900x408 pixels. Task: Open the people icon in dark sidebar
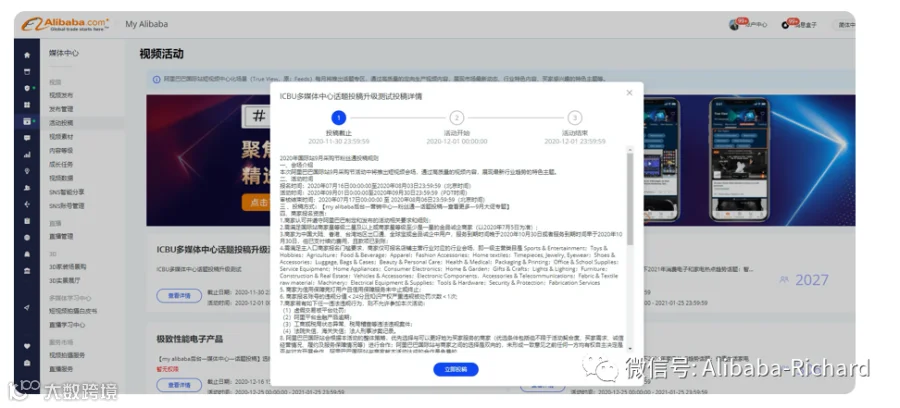coord(27,188)
